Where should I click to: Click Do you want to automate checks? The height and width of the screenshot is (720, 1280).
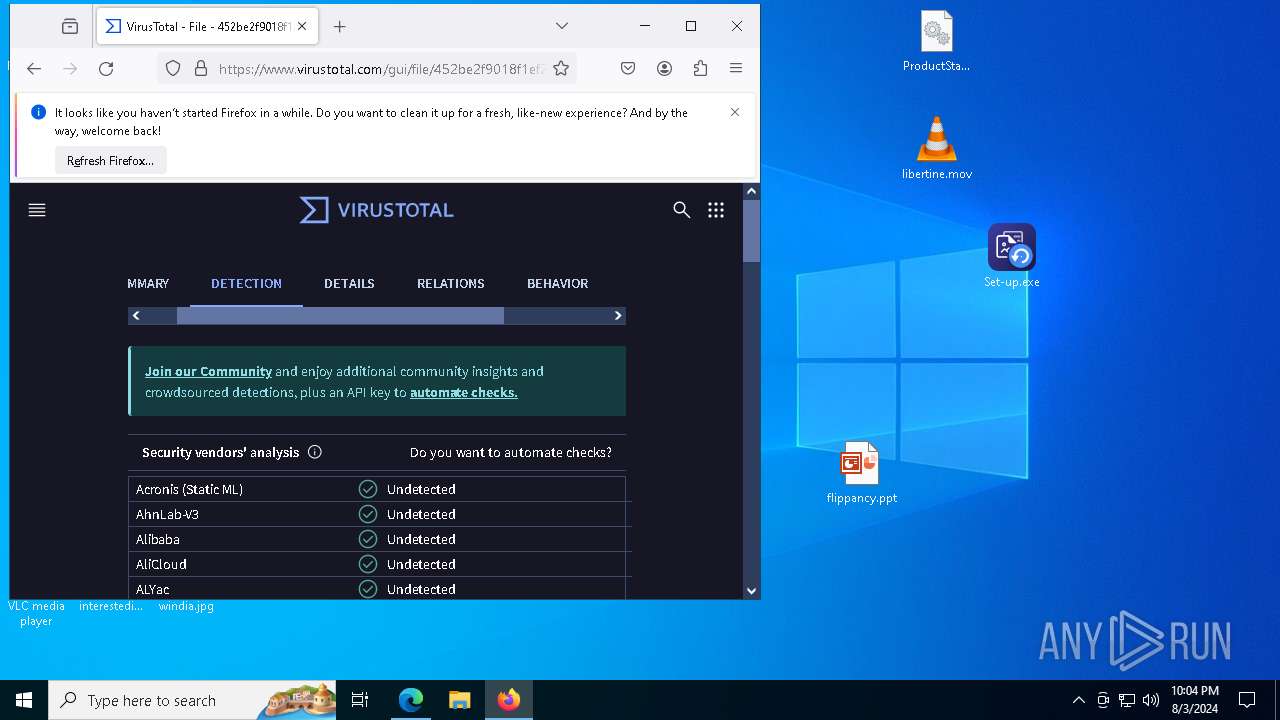[511, 453]
